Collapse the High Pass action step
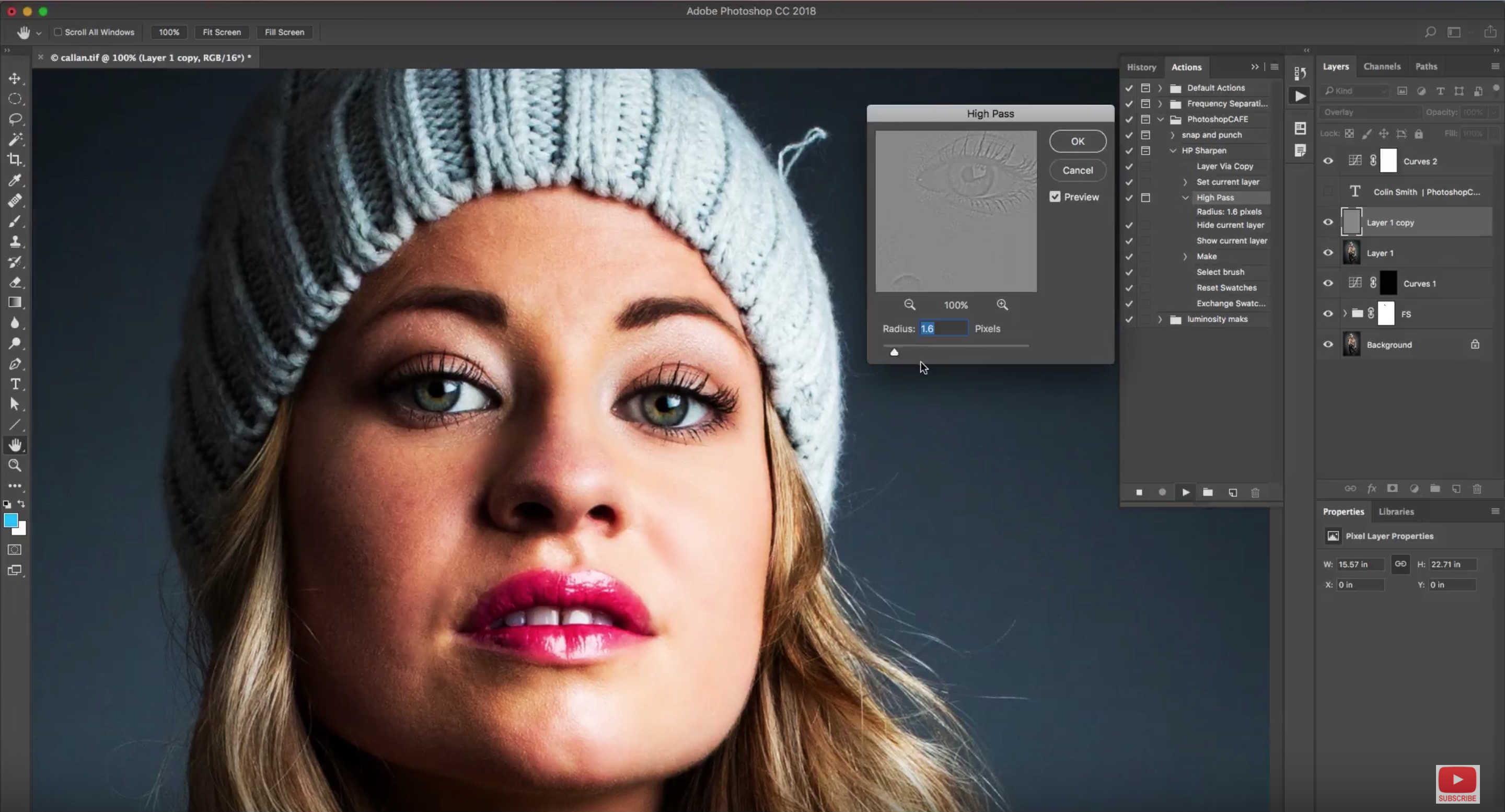Screen dimensions: 1505x812 [x=1185, y=198]
